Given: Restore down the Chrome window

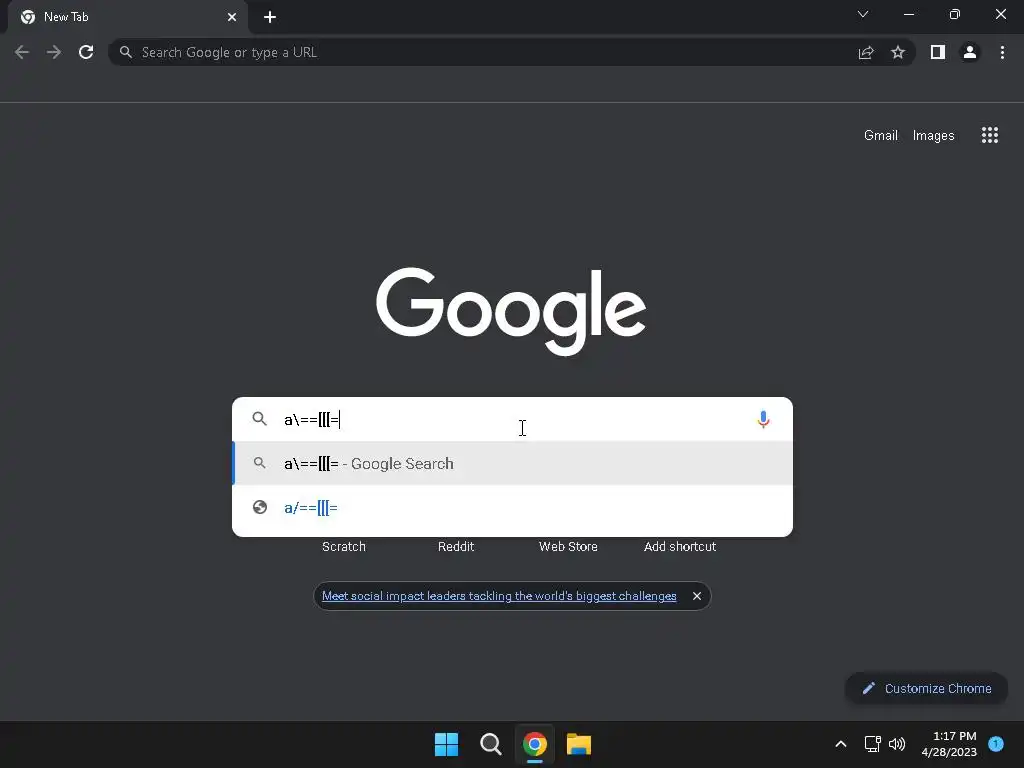Looking at the screenshot, I should tap(955, 14).
